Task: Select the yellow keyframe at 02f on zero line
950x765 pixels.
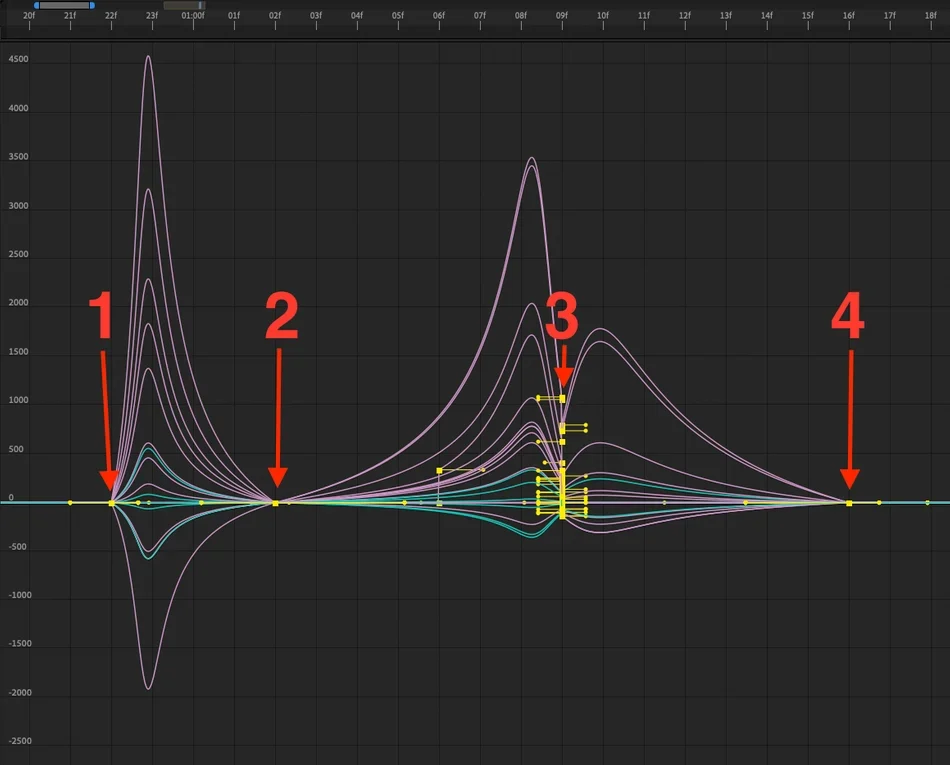Action: (x=275, y=503)
